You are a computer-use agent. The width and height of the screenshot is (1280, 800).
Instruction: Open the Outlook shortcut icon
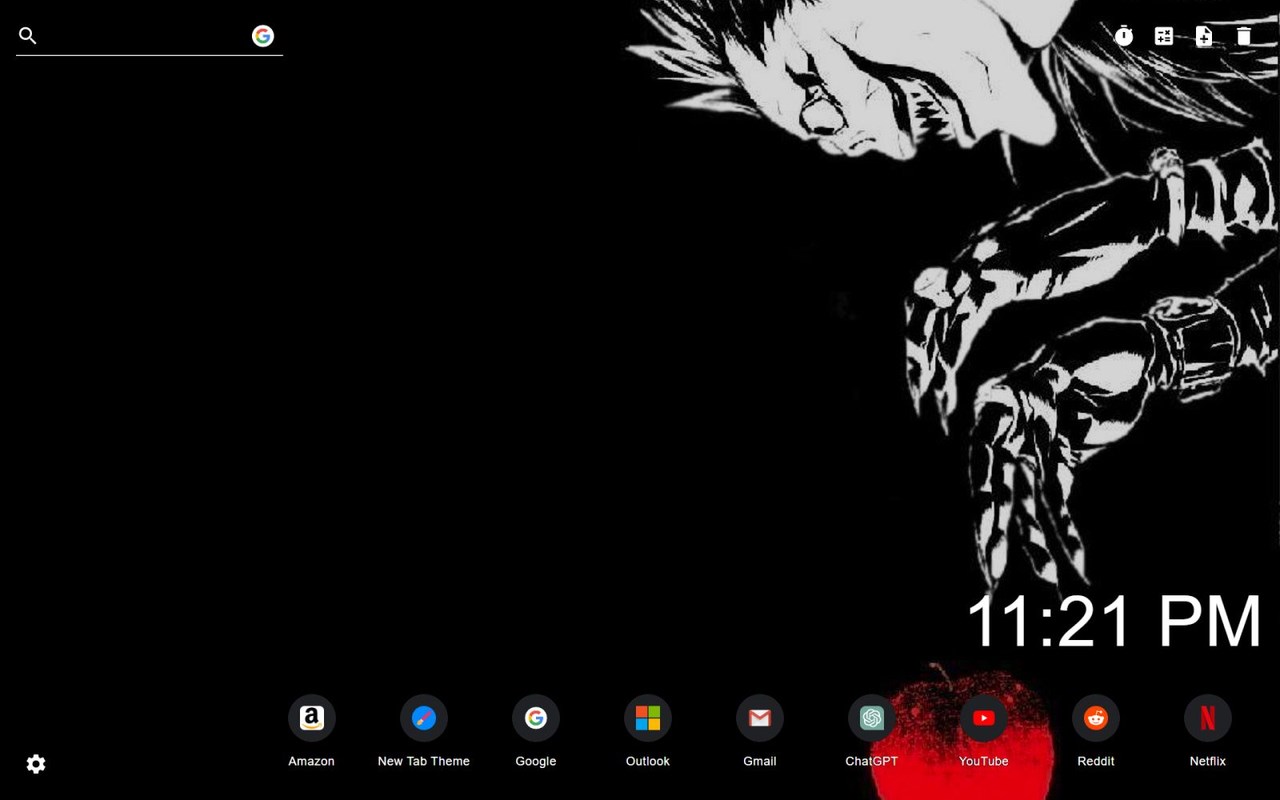pyautogui.click(x=648, y=718)
